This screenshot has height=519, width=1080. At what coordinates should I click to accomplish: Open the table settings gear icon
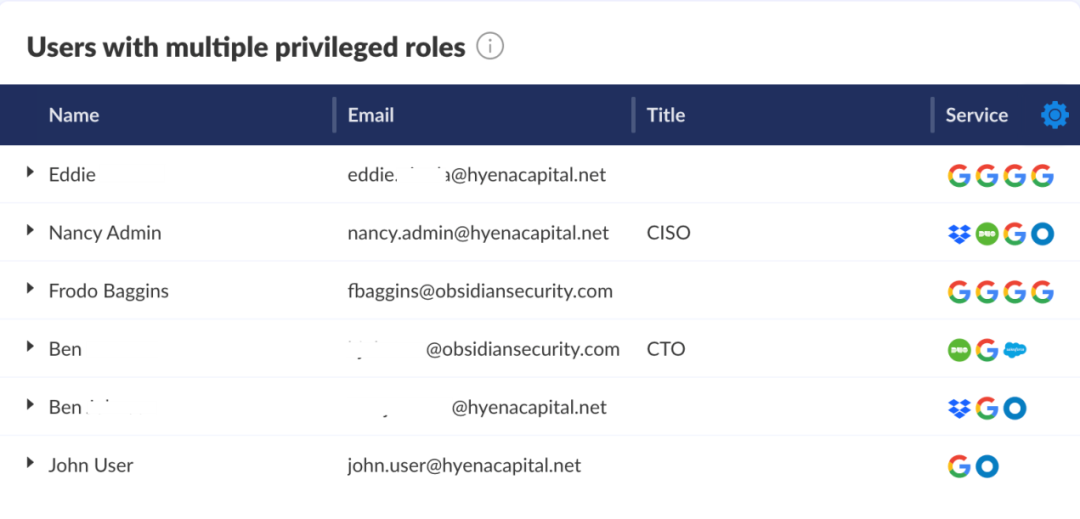click(1054, 115)
